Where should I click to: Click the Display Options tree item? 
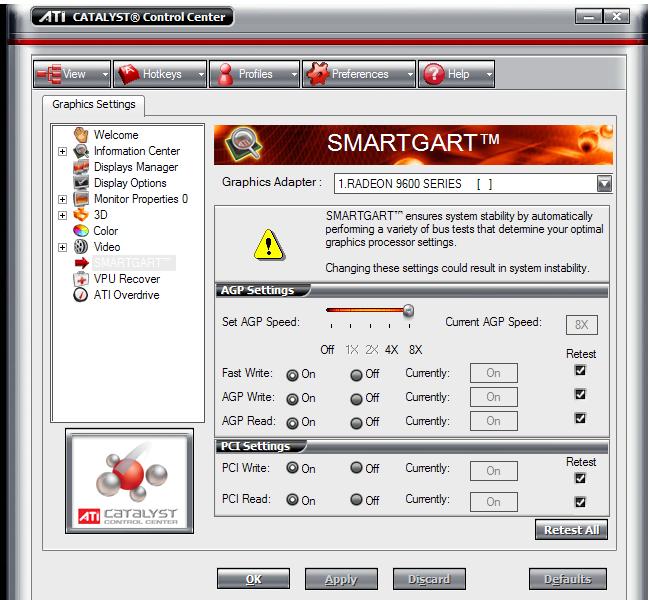(x=130, y=183)
